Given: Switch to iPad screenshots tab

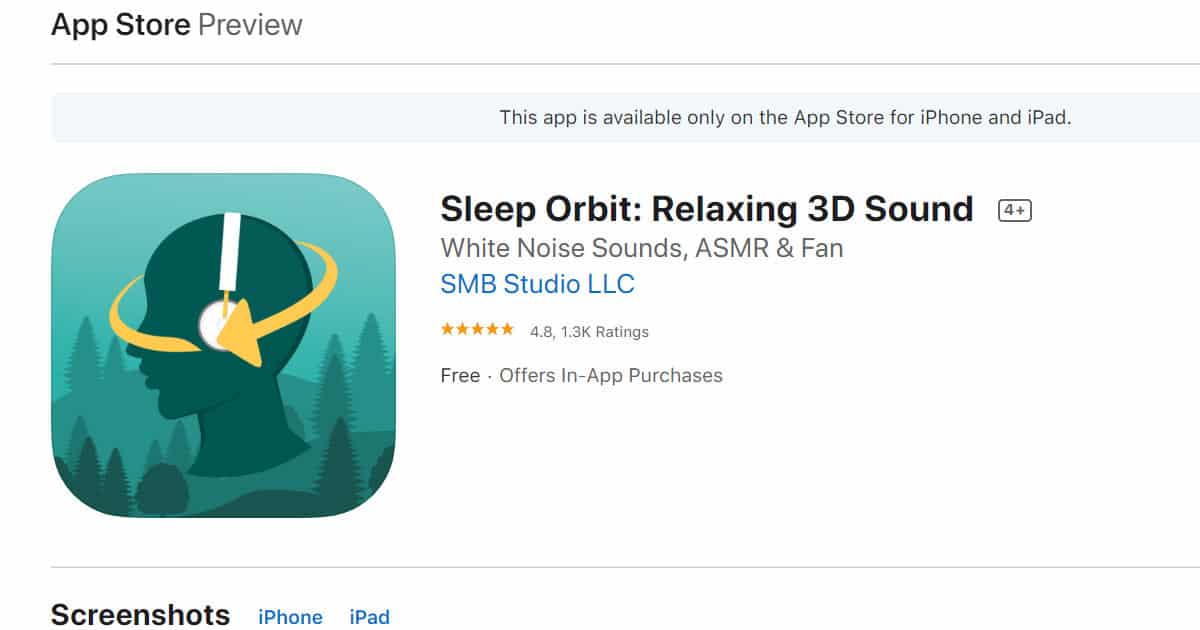Looking at the screenshot, I should (x=369, y=616).
